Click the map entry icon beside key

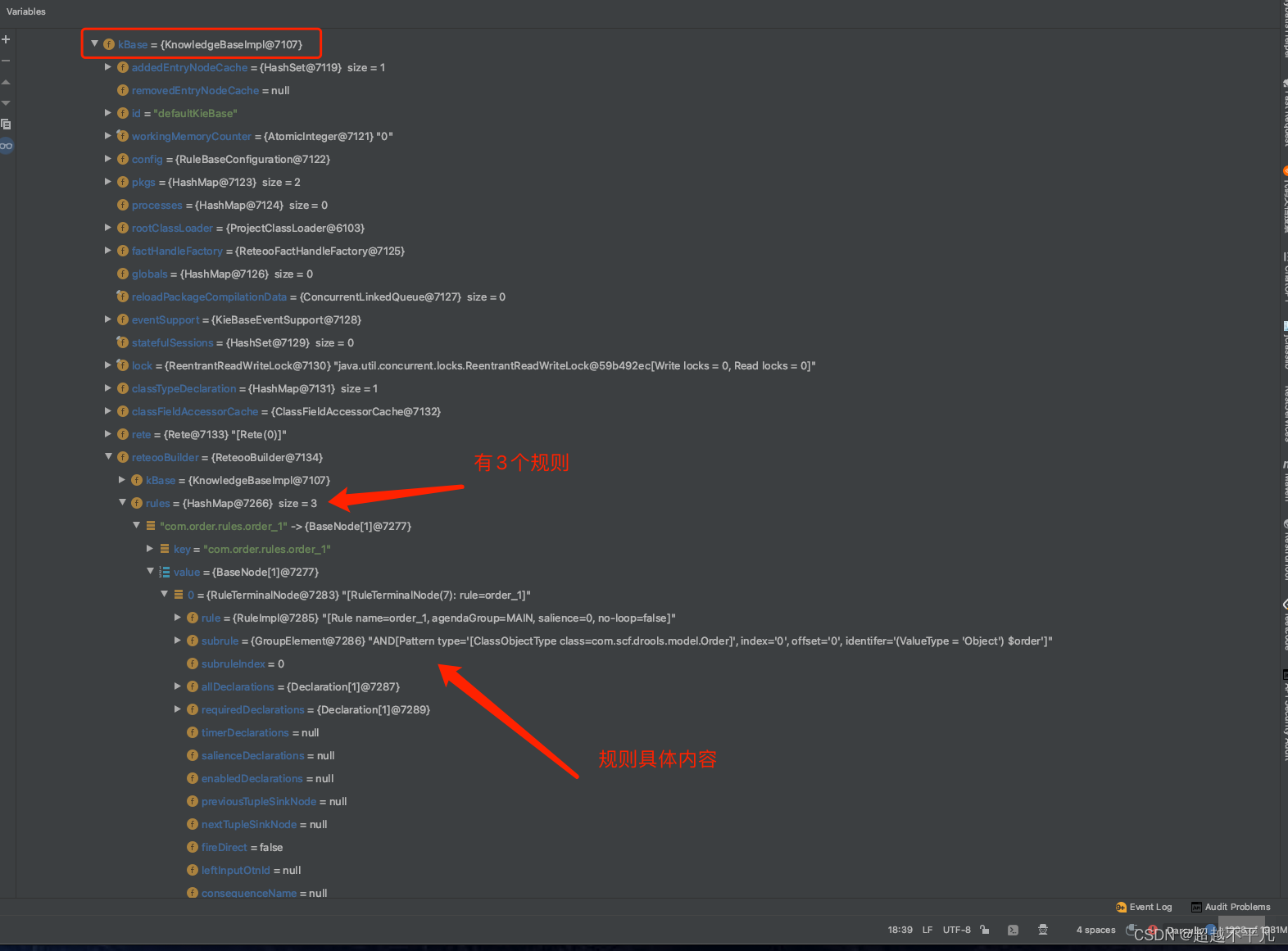(x=165, y=549)
